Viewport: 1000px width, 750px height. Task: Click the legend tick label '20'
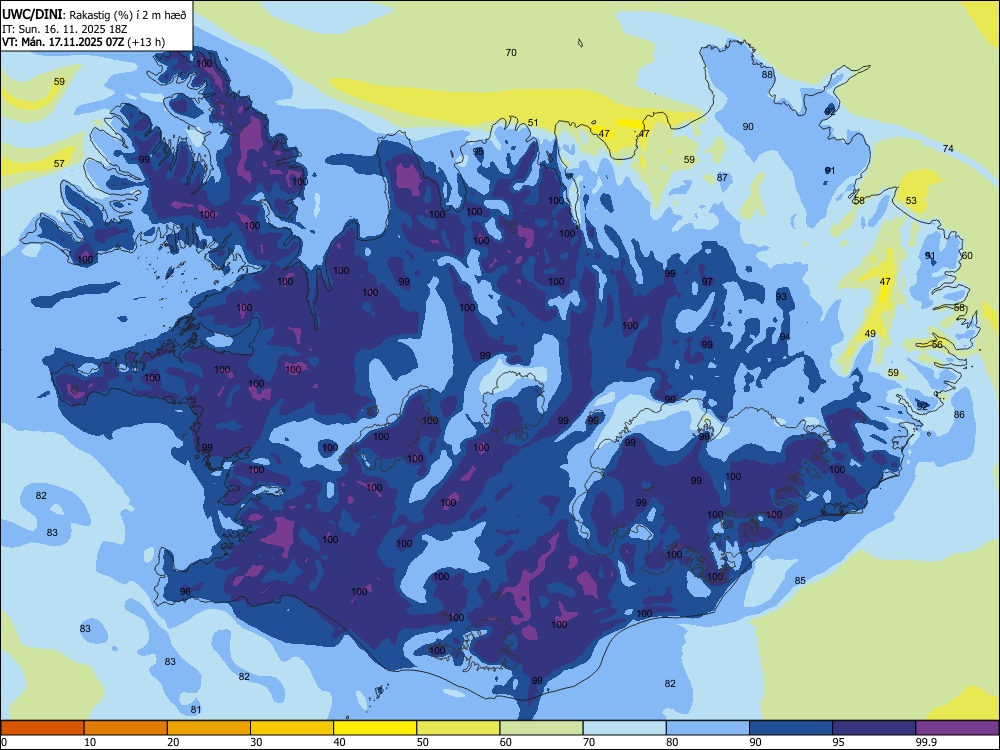173,742
